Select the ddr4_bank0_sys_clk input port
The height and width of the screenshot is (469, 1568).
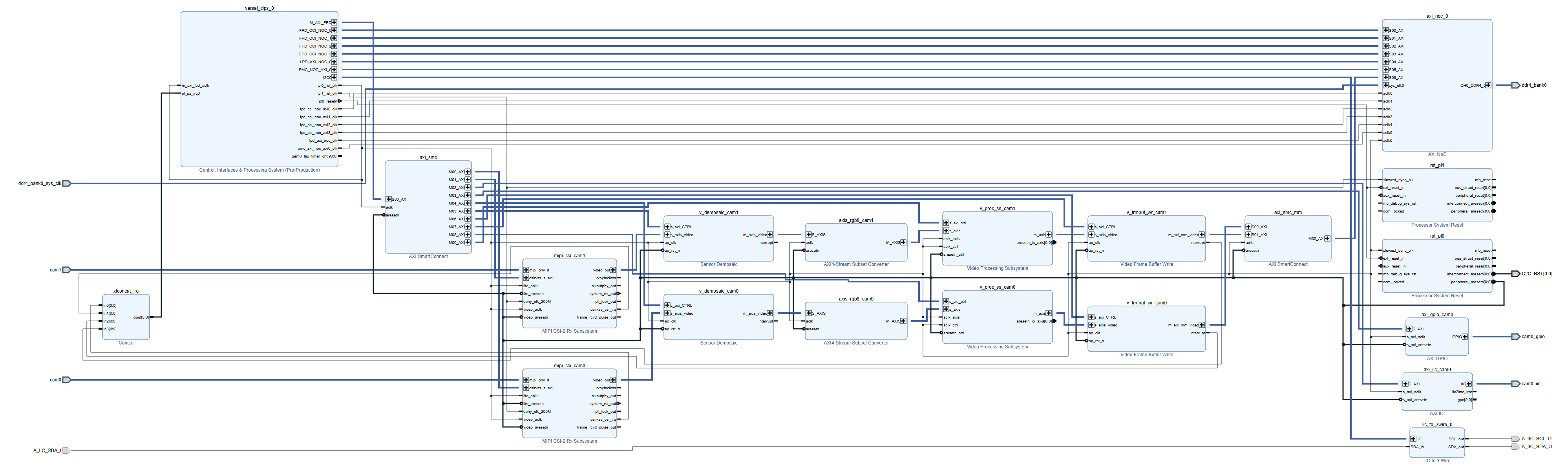click(67, 183)
